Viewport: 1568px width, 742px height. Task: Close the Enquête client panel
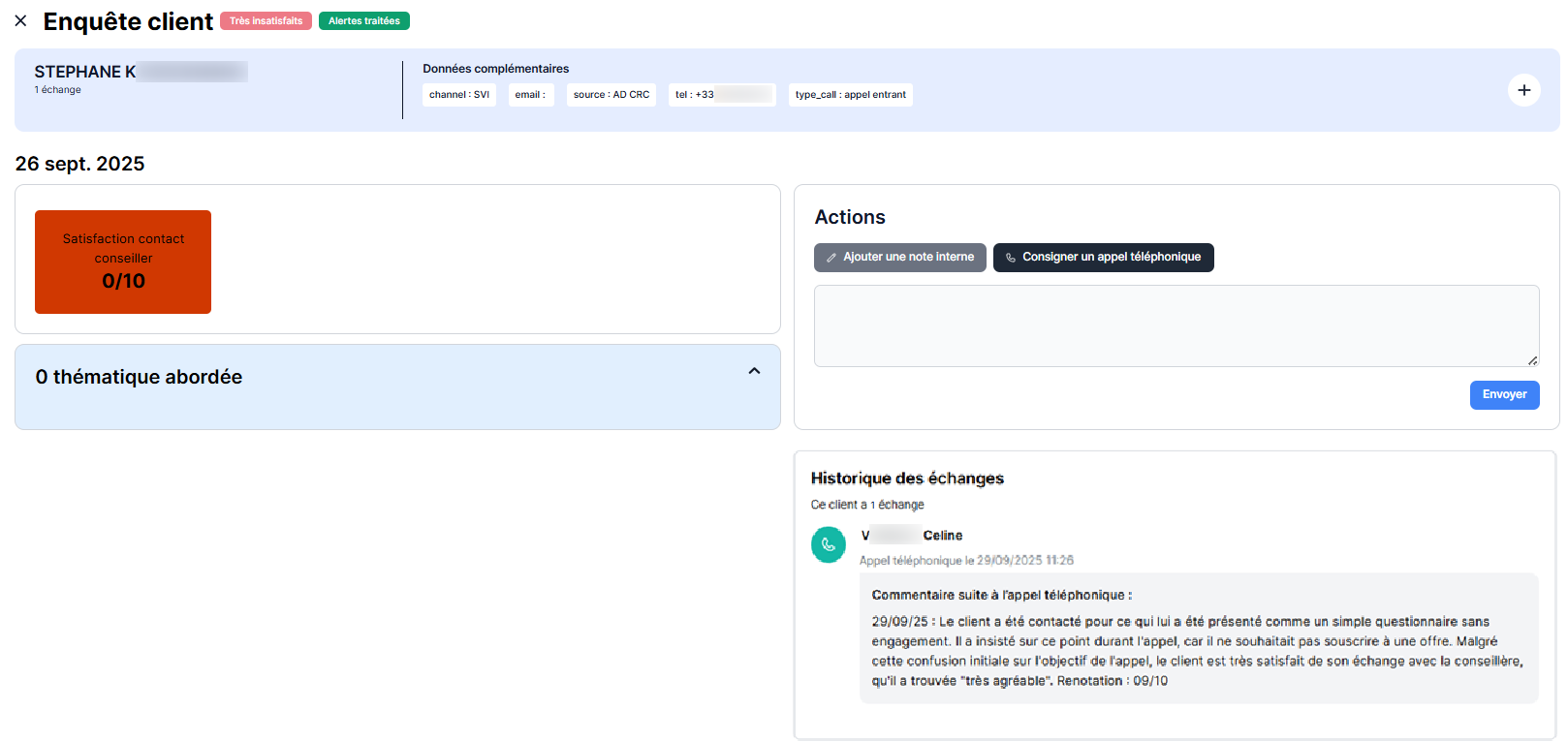pyautogui.click(x=20, y=20)
